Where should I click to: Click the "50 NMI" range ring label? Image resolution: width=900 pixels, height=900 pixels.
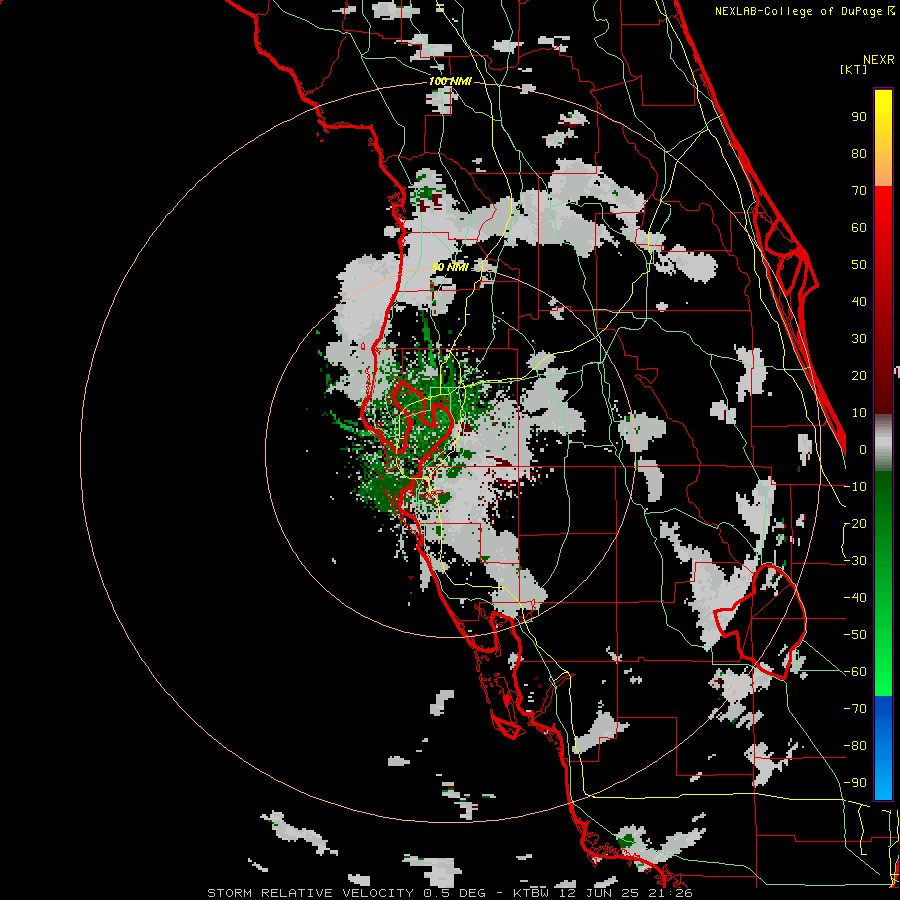click(x=450, y=267)
